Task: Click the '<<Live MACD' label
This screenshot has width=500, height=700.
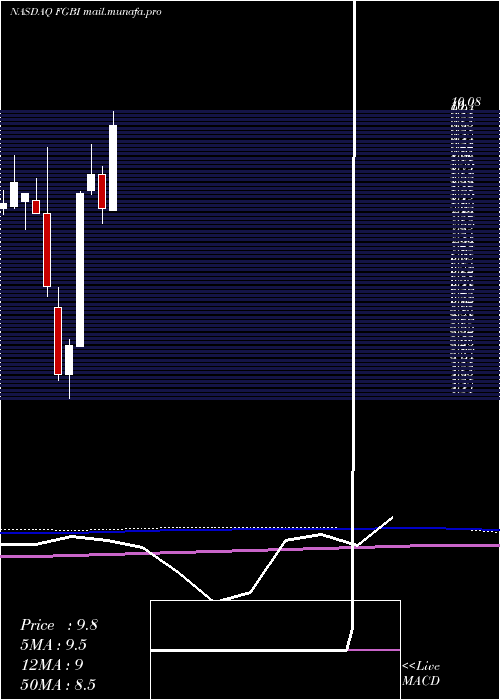Action: click(421, 674)
